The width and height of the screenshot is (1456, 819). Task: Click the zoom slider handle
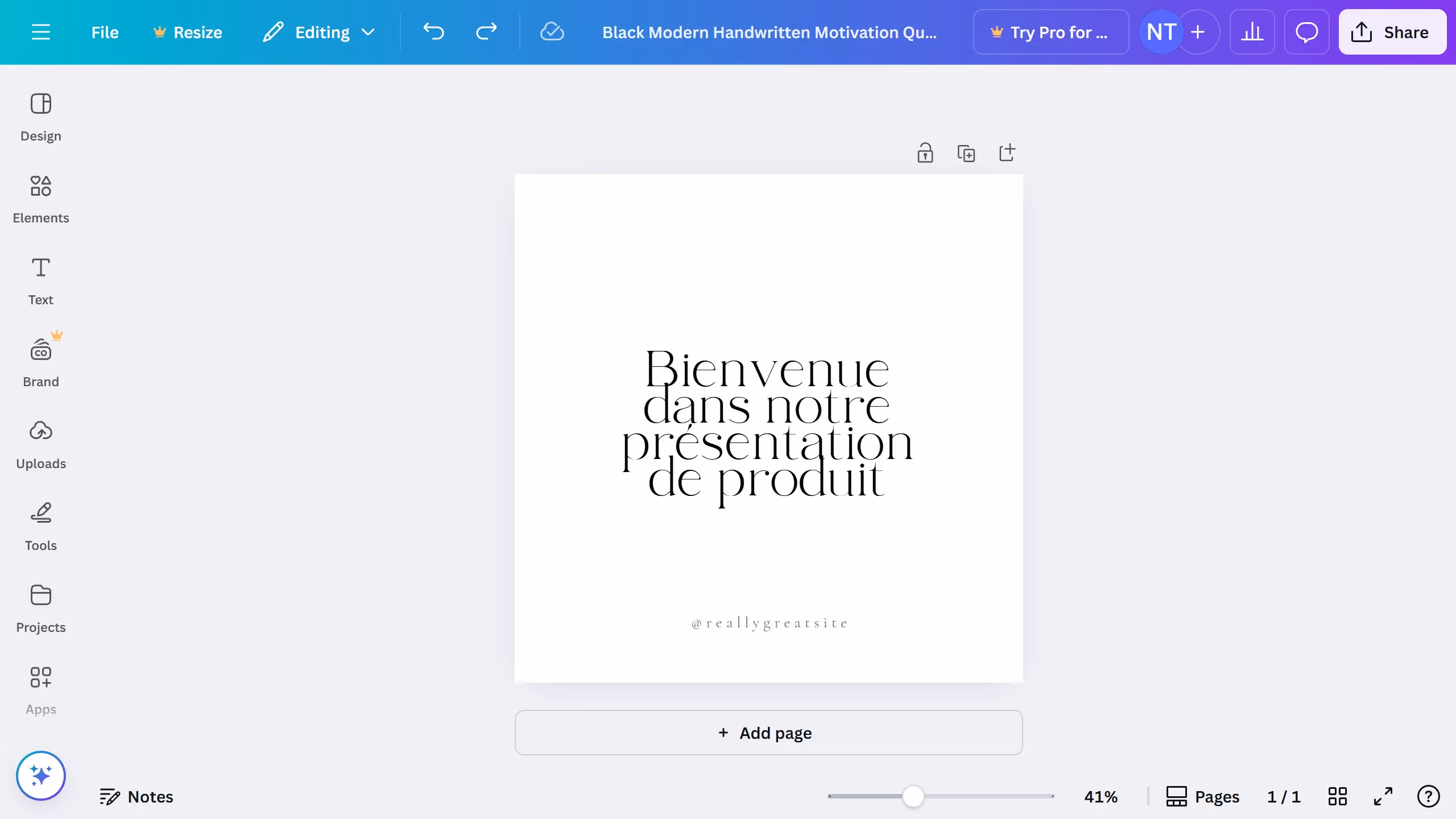pyautogui.click(x=913, y=796)
